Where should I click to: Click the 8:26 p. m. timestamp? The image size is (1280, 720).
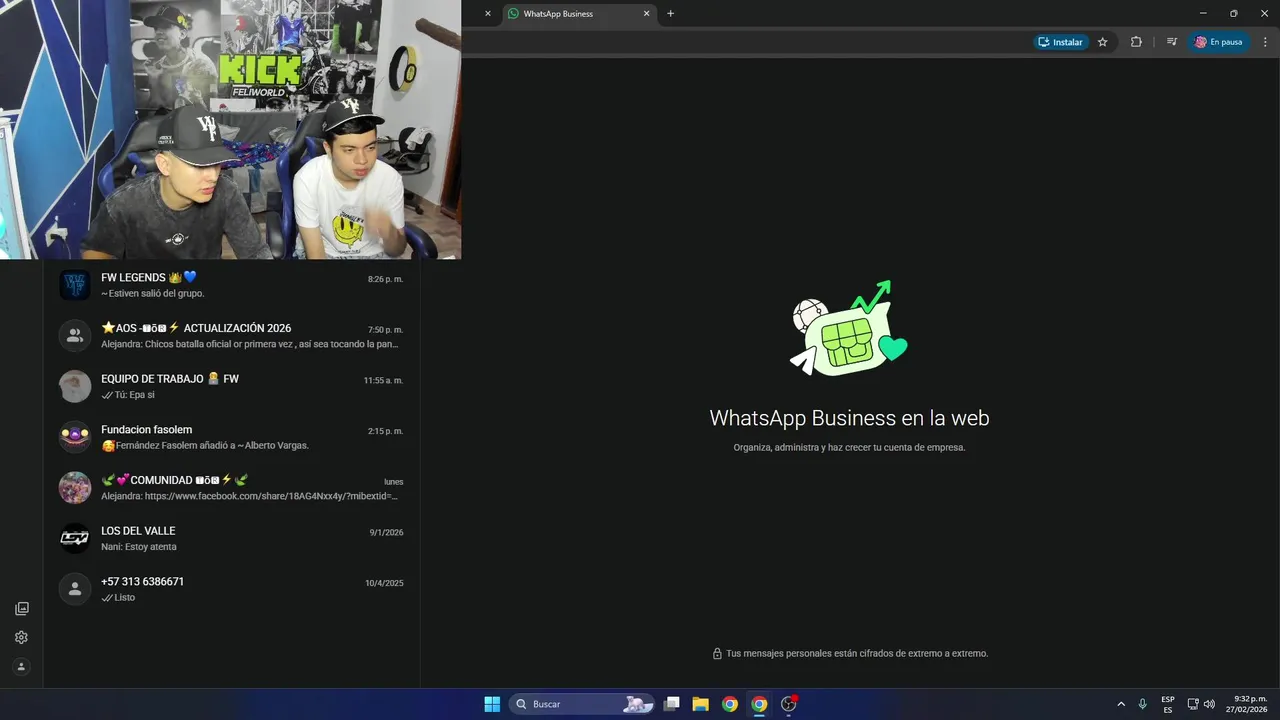click(x=385, y=279)
